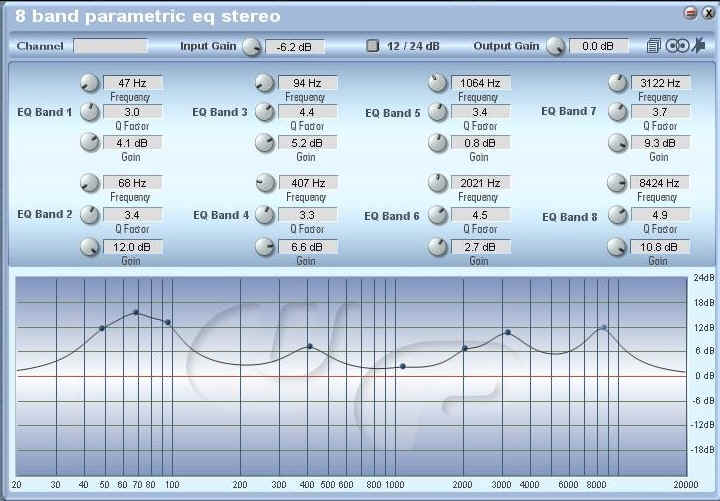Click EQ Band 1 frequency knob

(x=90, y=83)
